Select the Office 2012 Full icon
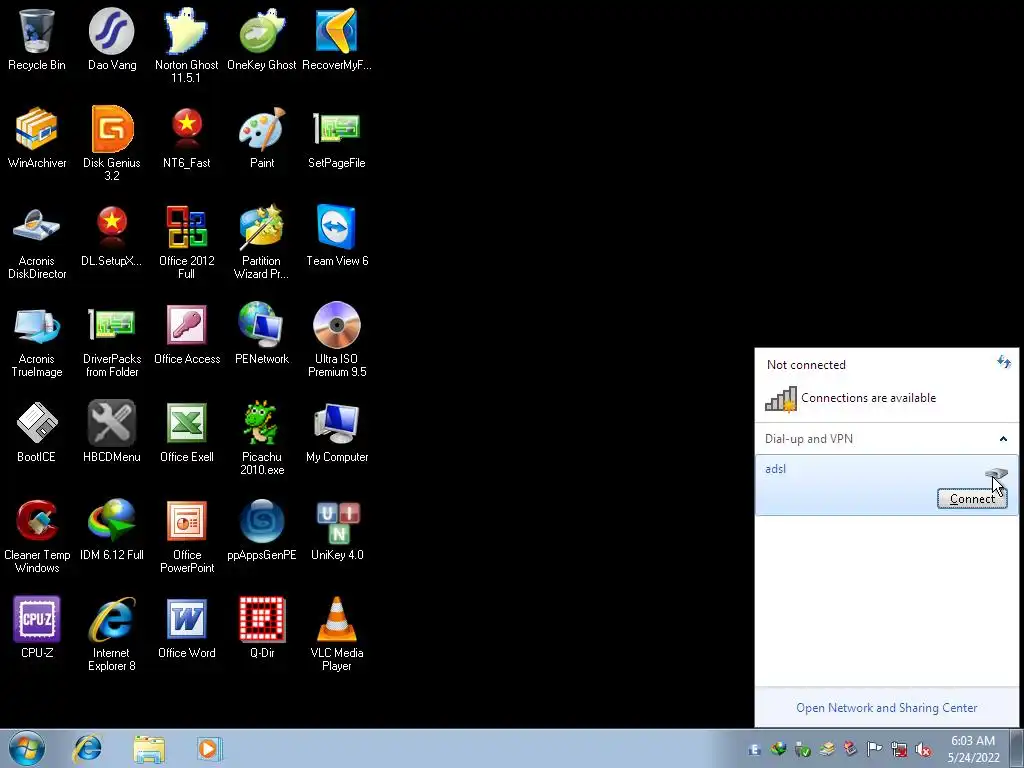Viewport: 1024px width, 768px height. (x=187, y=242)
